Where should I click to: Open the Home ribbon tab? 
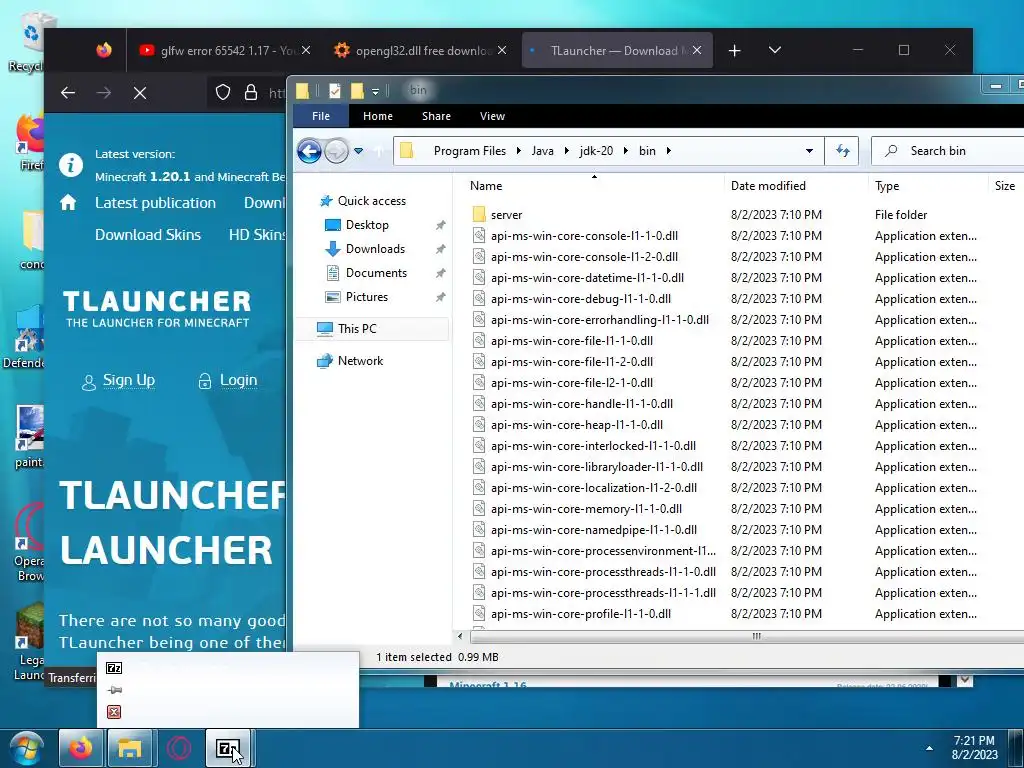[x=377, y=116]
